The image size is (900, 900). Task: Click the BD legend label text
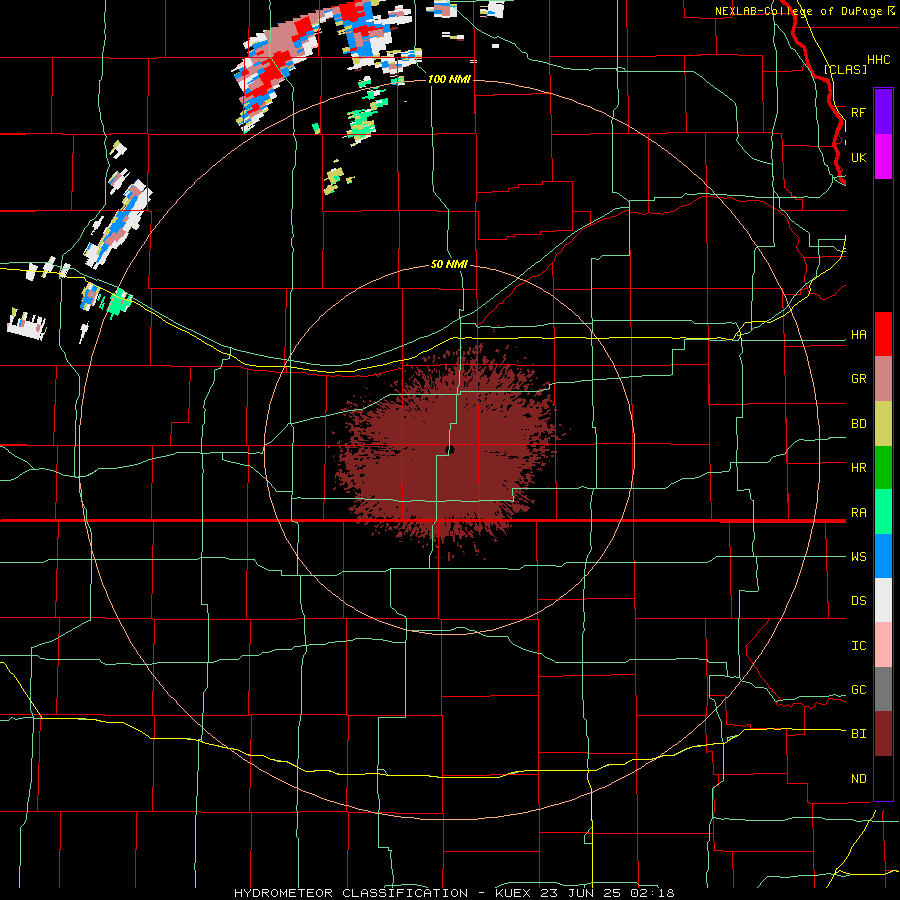pos(859,424)
